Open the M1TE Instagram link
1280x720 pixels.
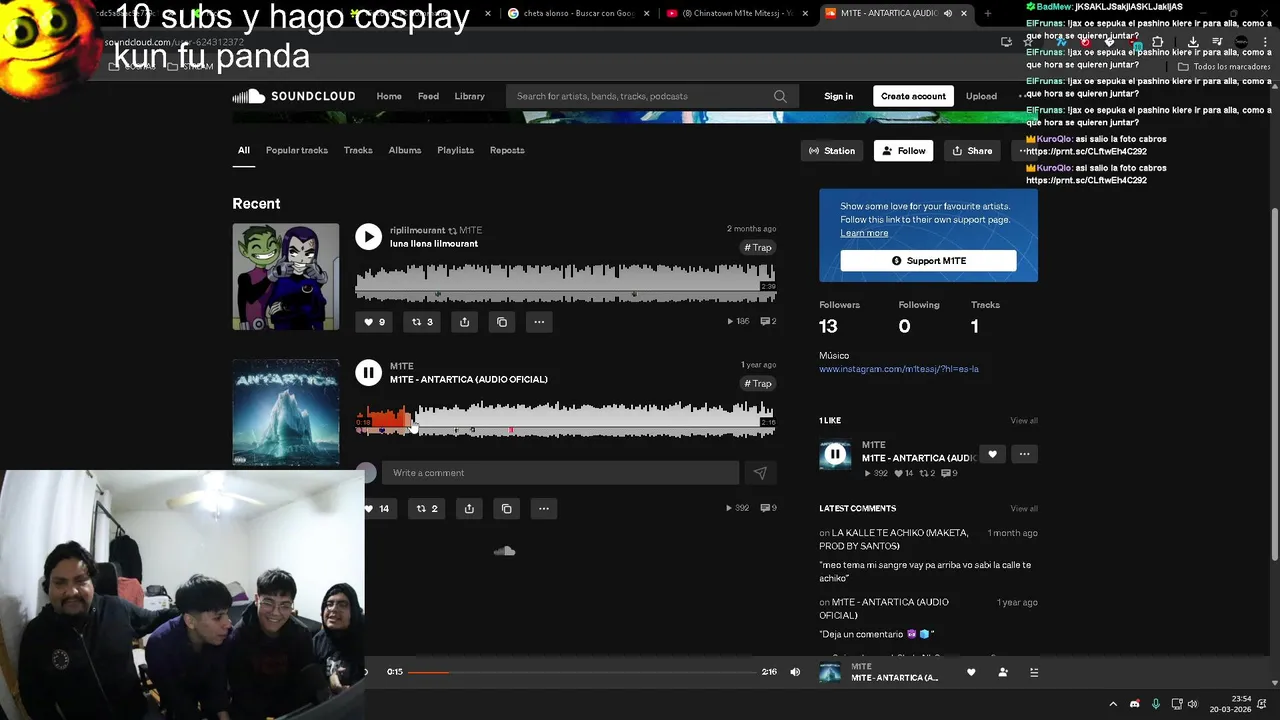(x=899, y=369)
